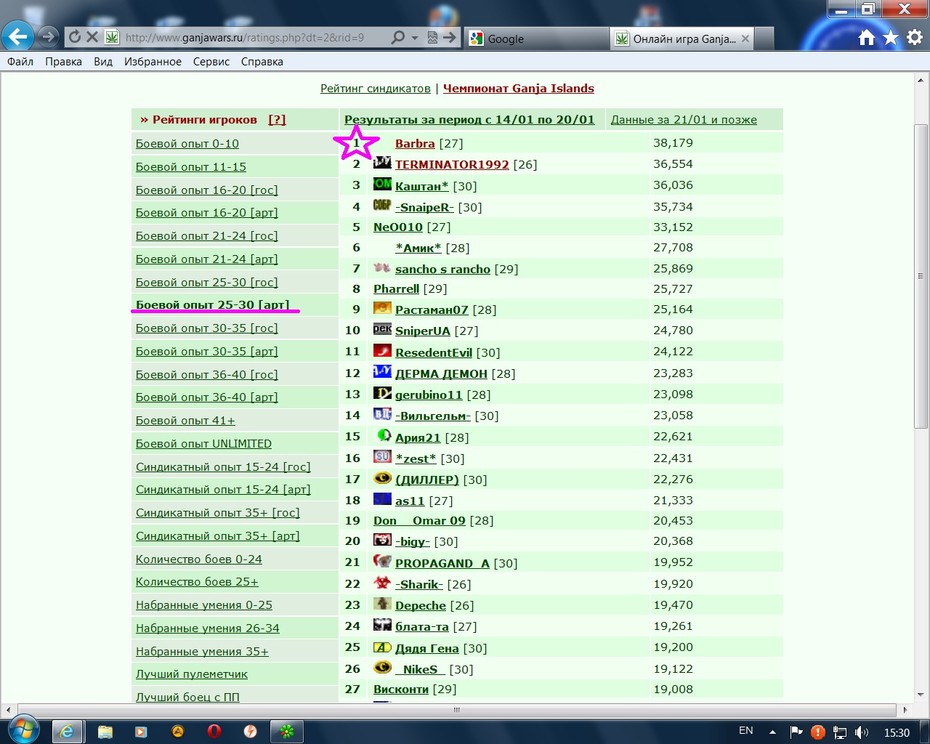
Task: Click the EN language indicator in tray
Action: 746,731
